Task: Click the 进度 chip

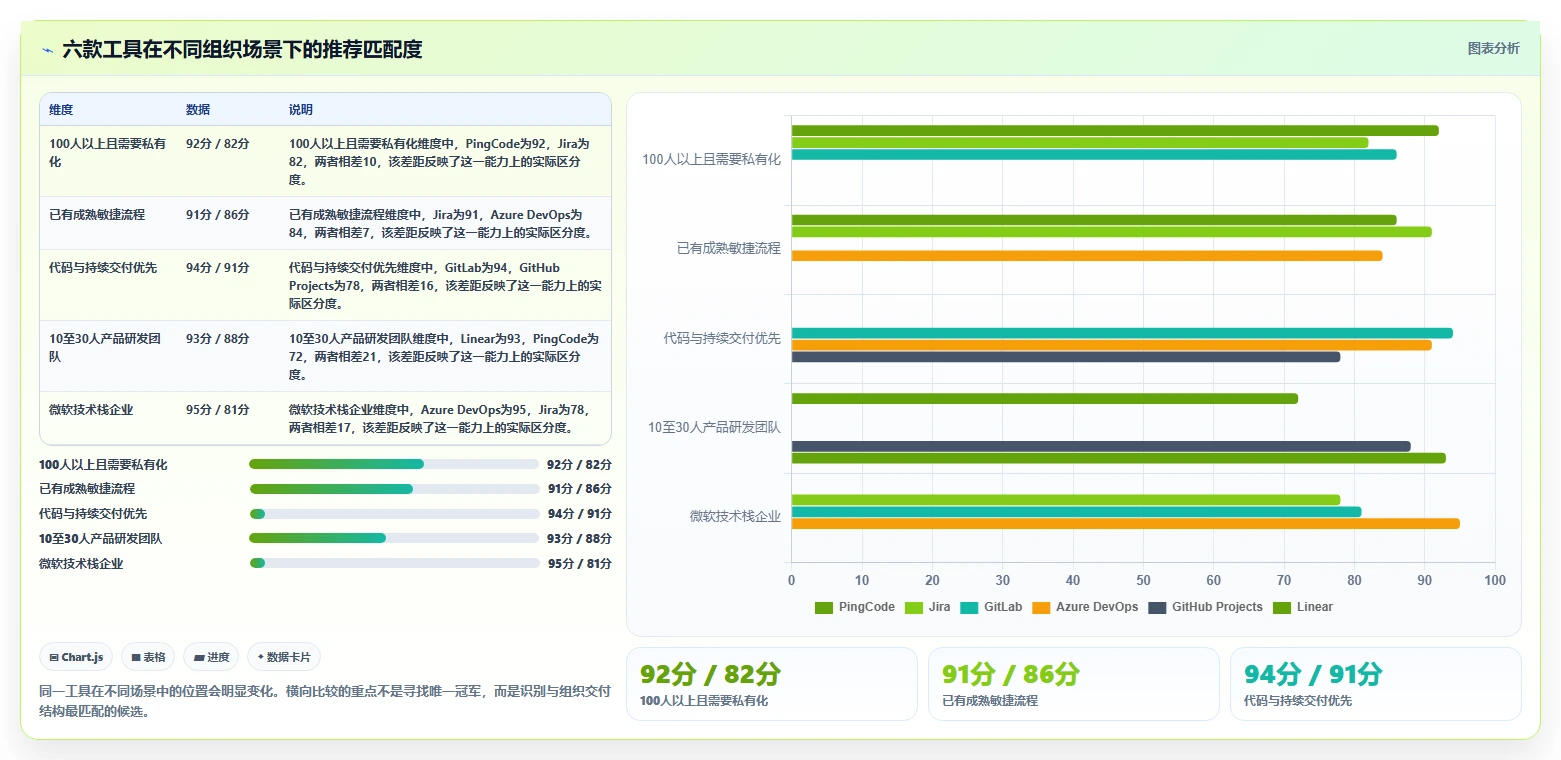Action: click(211, 657)
